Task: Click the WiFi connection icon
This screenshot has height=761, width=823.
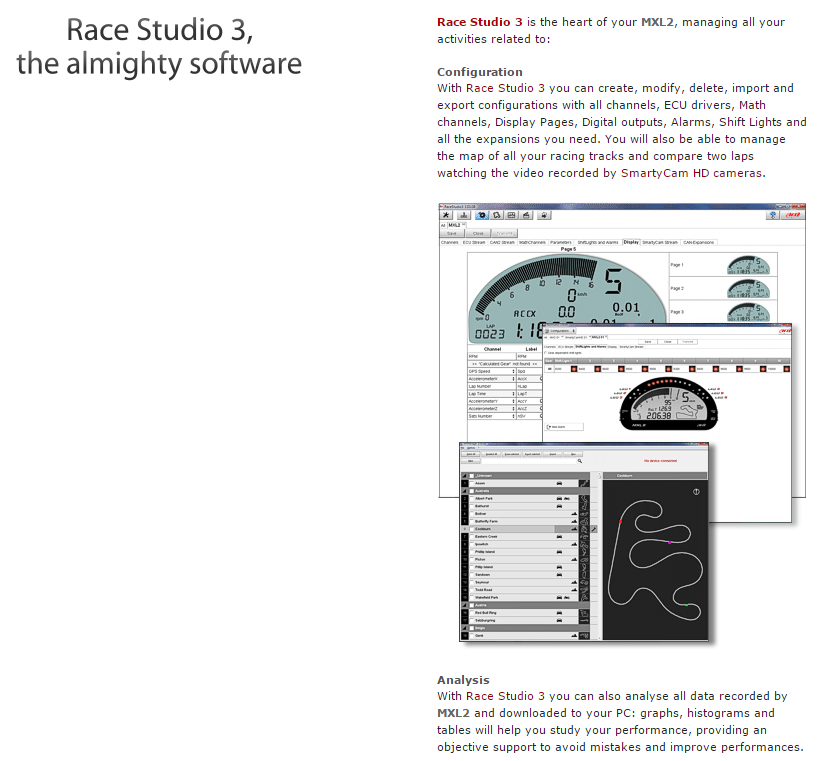Action: [772, 215]
